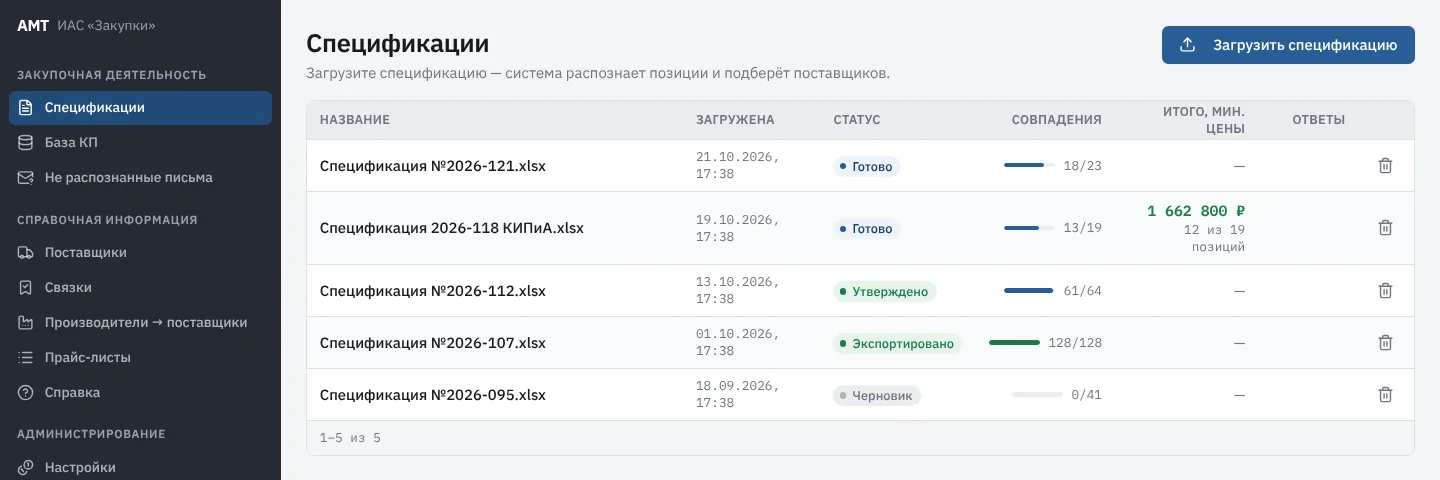Click the upload icon in Загрузить спецификацию button
Viewport: 1440px width, 480px height.
[x=1188, y=45]
